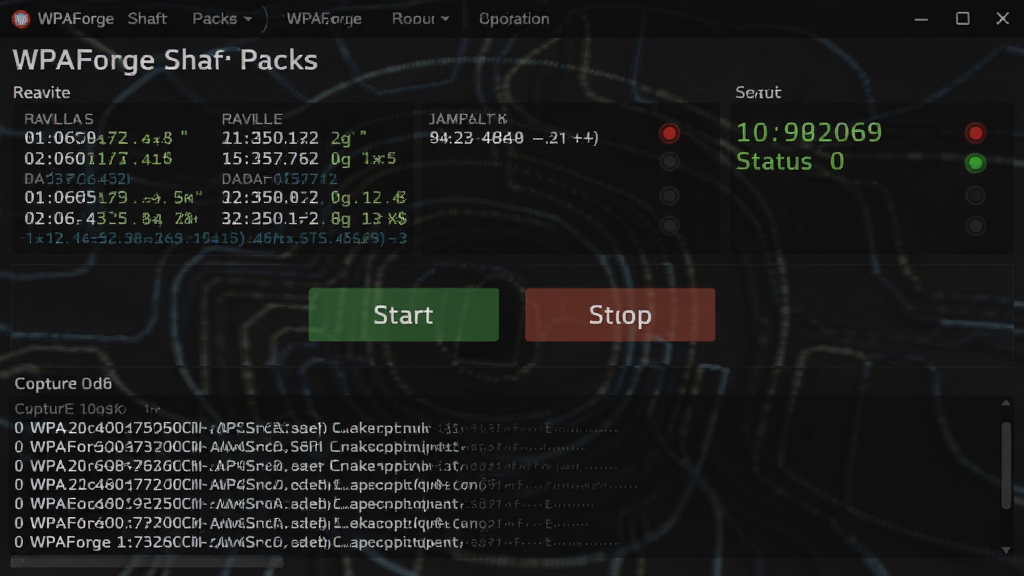Toggle the red indicator beside the 94:23 row

pyautogui.click(x=669, y=134)
